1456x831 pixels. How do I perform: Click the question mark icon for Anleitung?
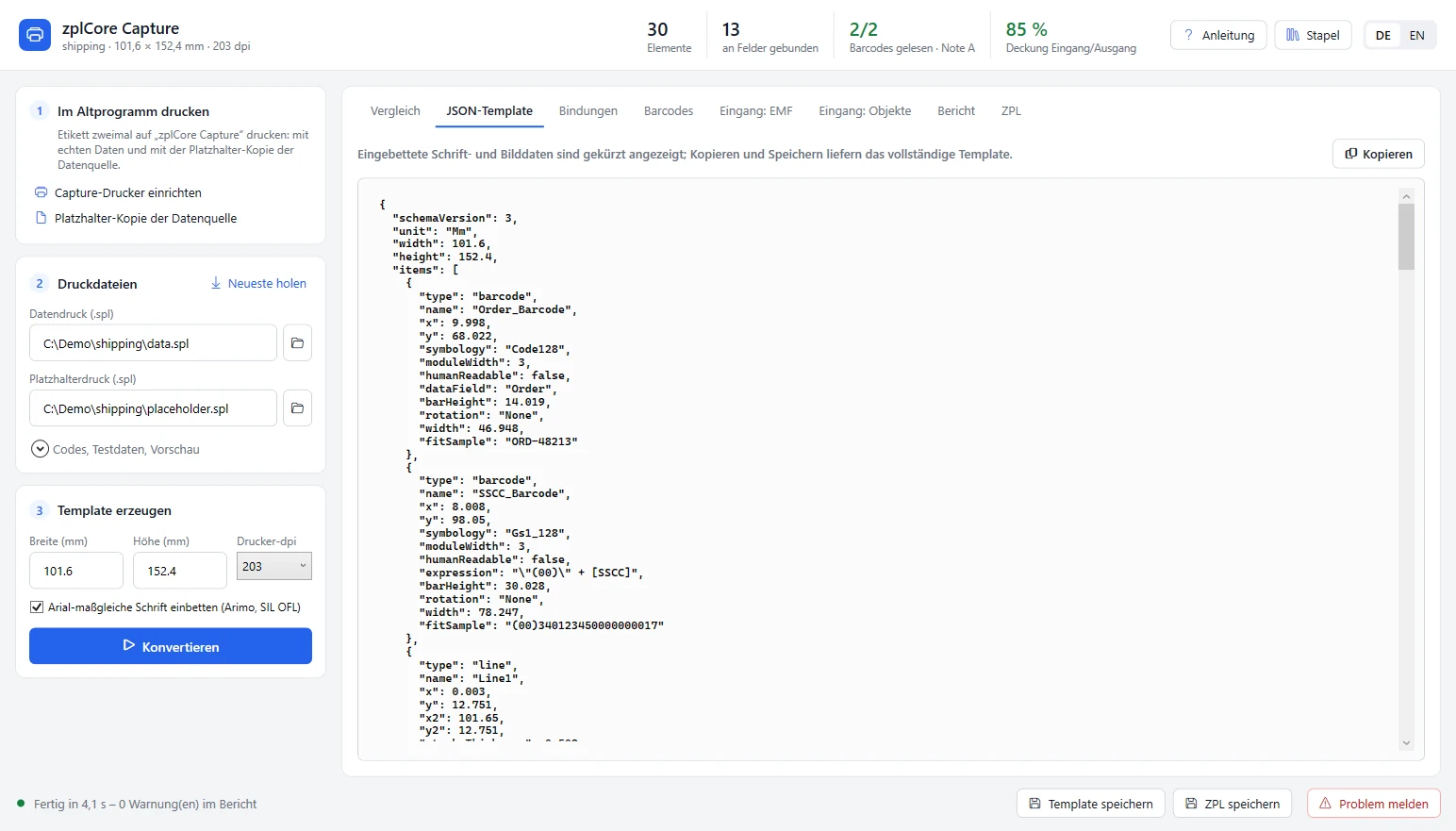click(1188, 35)
